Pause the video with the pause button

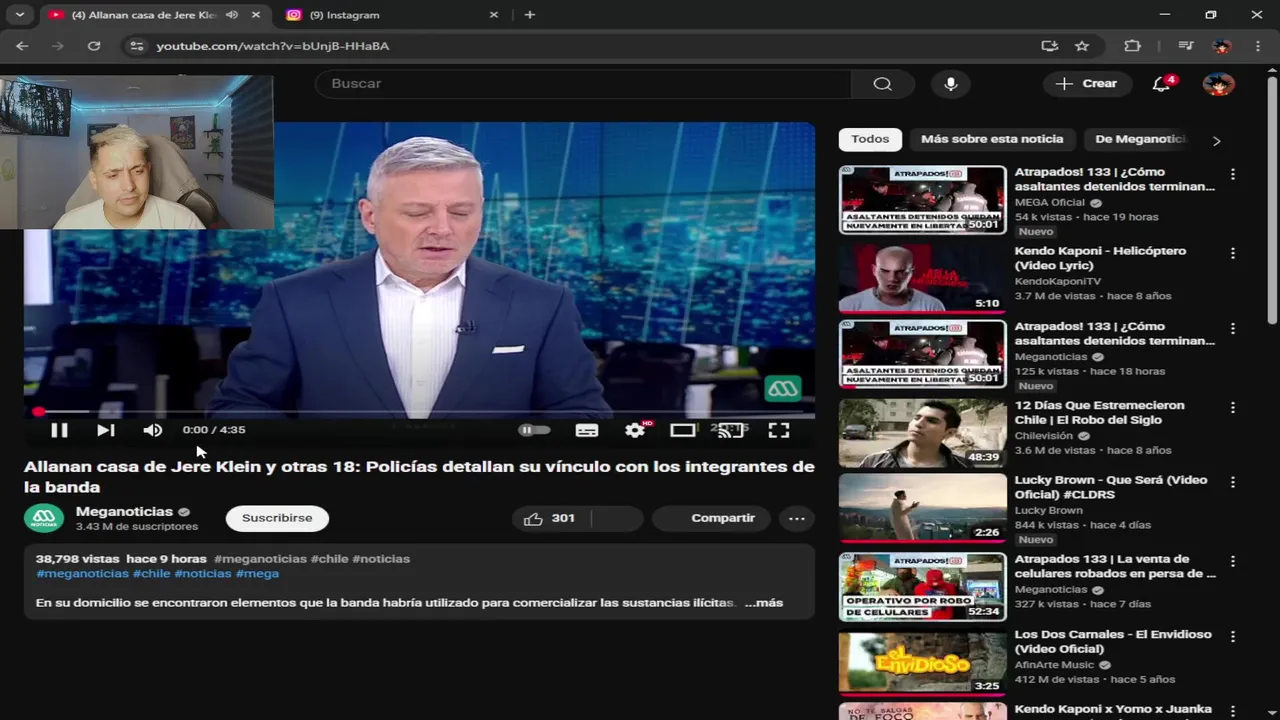pyautogui.click(x=59, y=430)
